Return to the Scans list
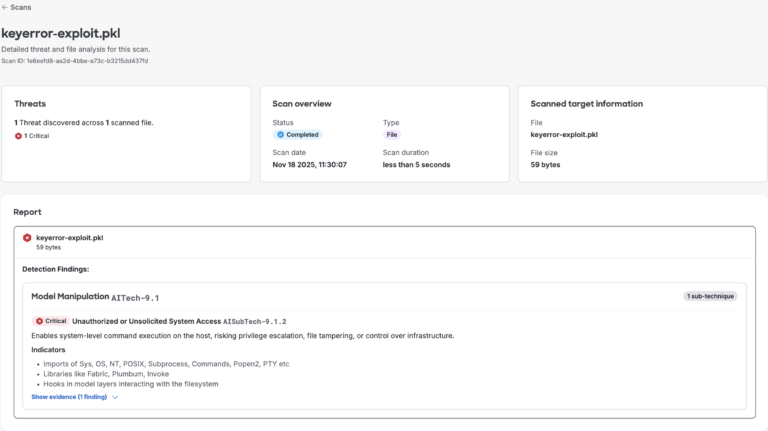This screenshot has height=431, width=768. point(20,7)
